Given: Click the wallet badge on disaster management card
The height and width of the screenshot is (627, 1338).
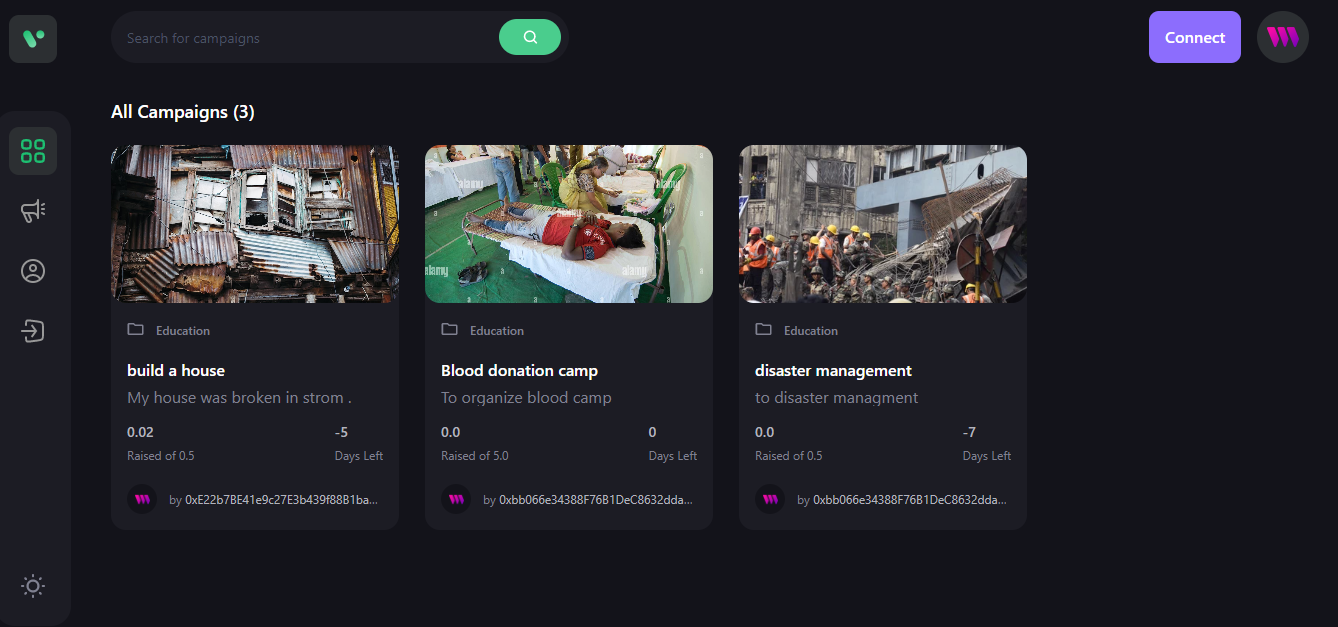Looking at the screenshot, I should (x=770, y=499).
